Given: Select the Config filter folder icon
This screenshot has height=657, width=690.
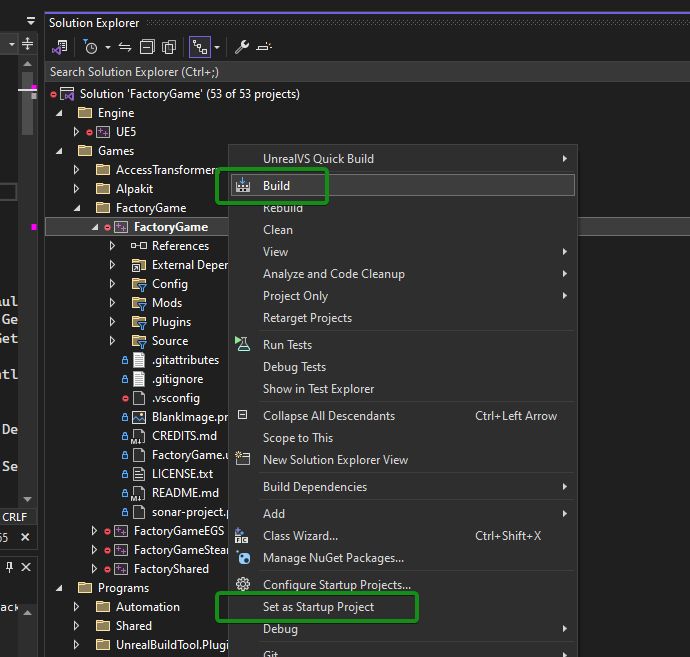Looking at the screenshot, I should (x=139, y=284).
